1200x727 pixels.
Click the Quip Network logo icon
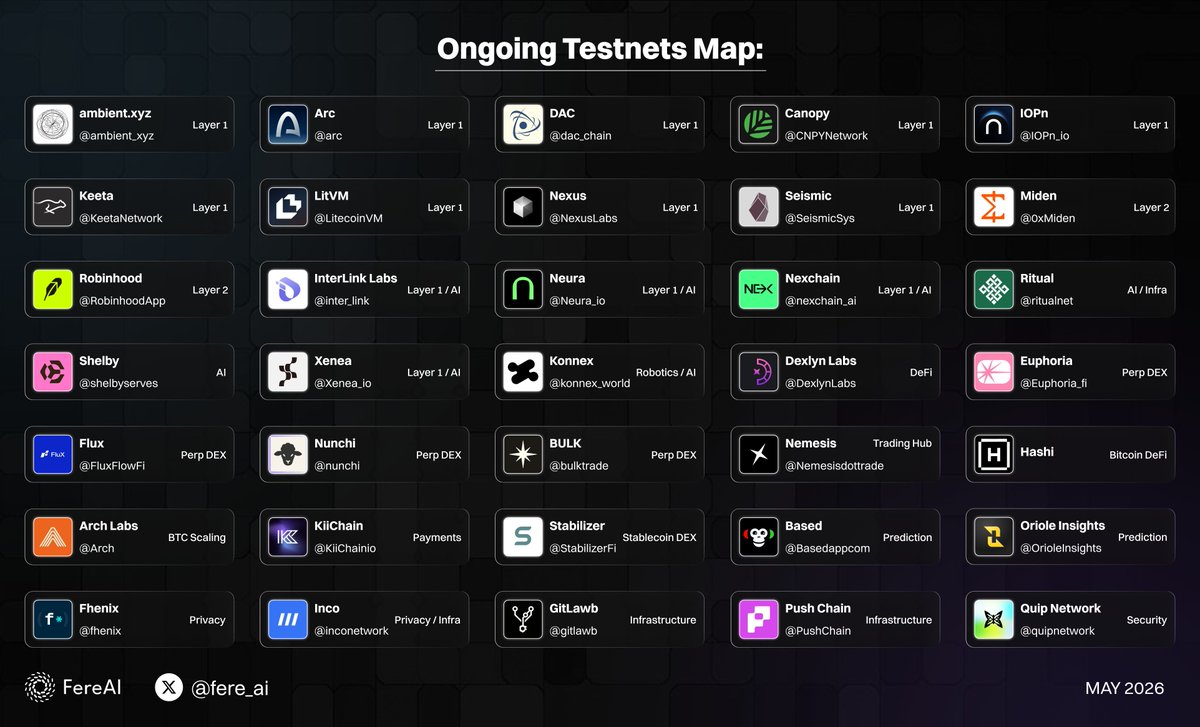(993, 619)
